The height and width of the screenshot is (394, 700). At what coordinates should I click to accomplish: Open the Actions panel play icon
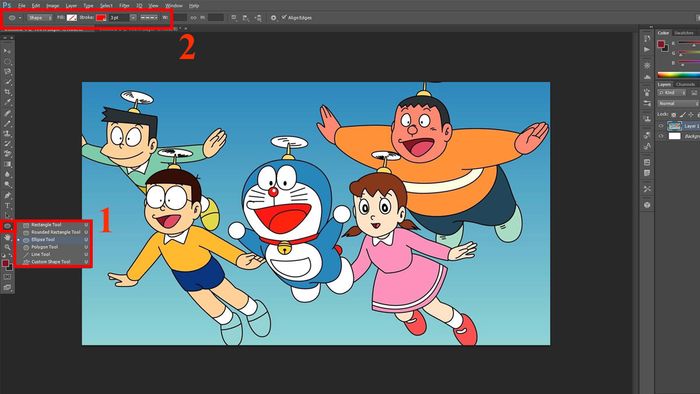pos(647,49)
